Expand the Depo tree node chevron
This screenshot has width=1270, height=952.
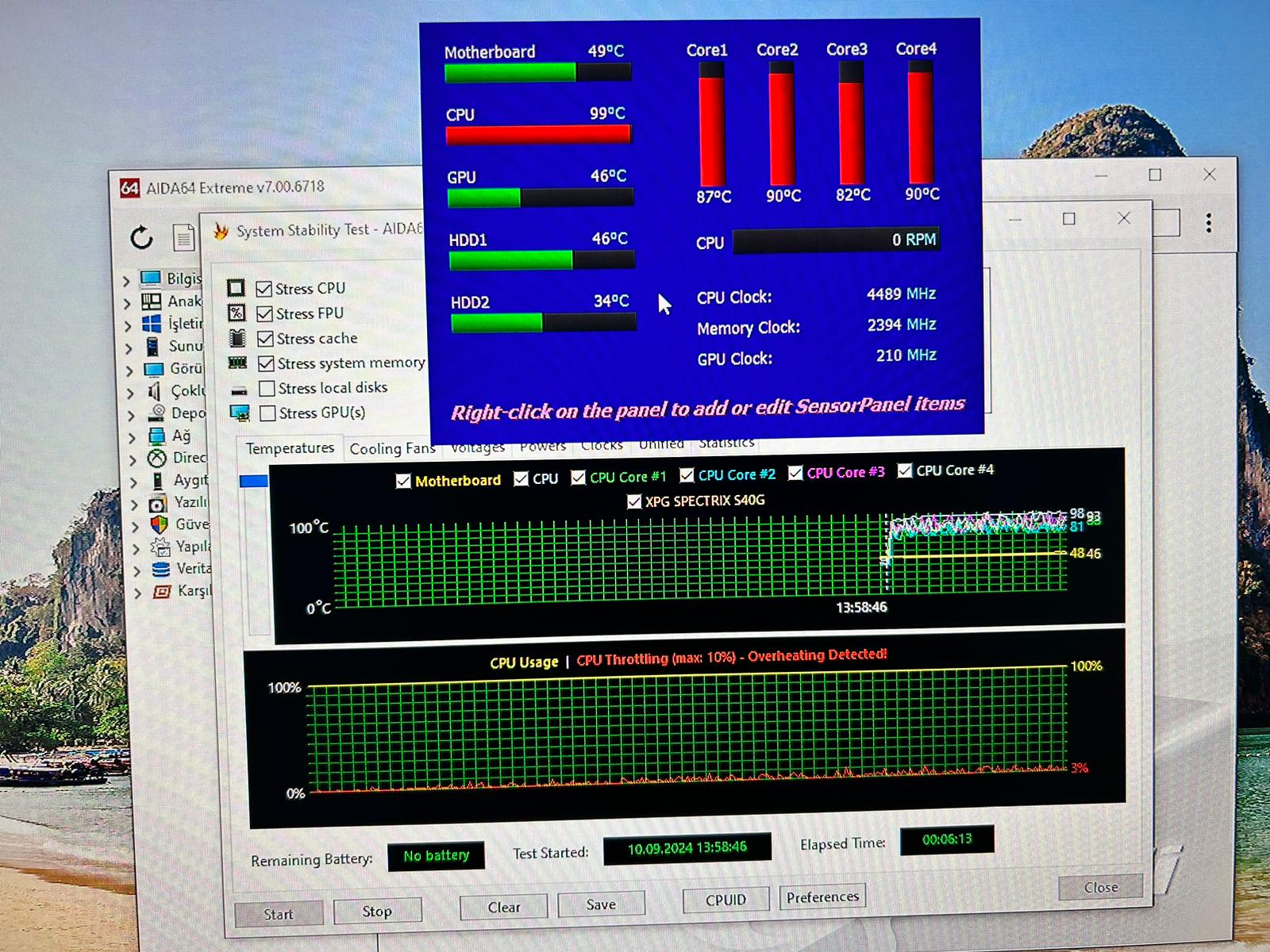(x=131, y=414)
